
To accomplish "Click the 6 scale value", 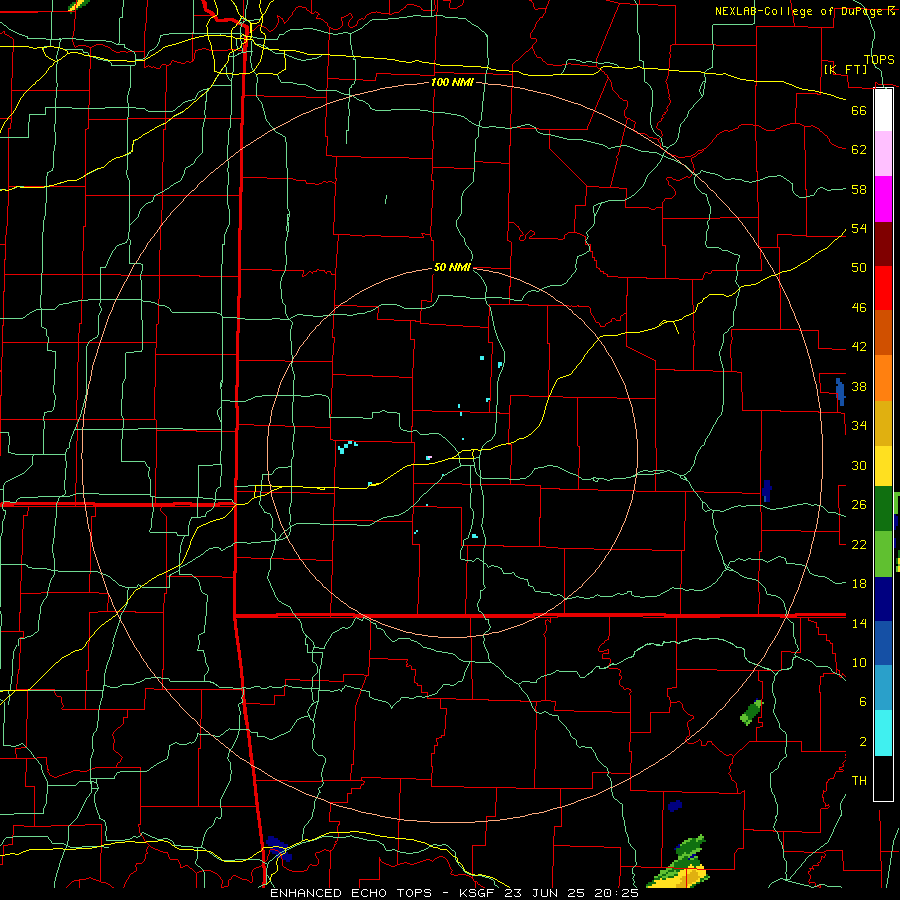I will point(862,702).
